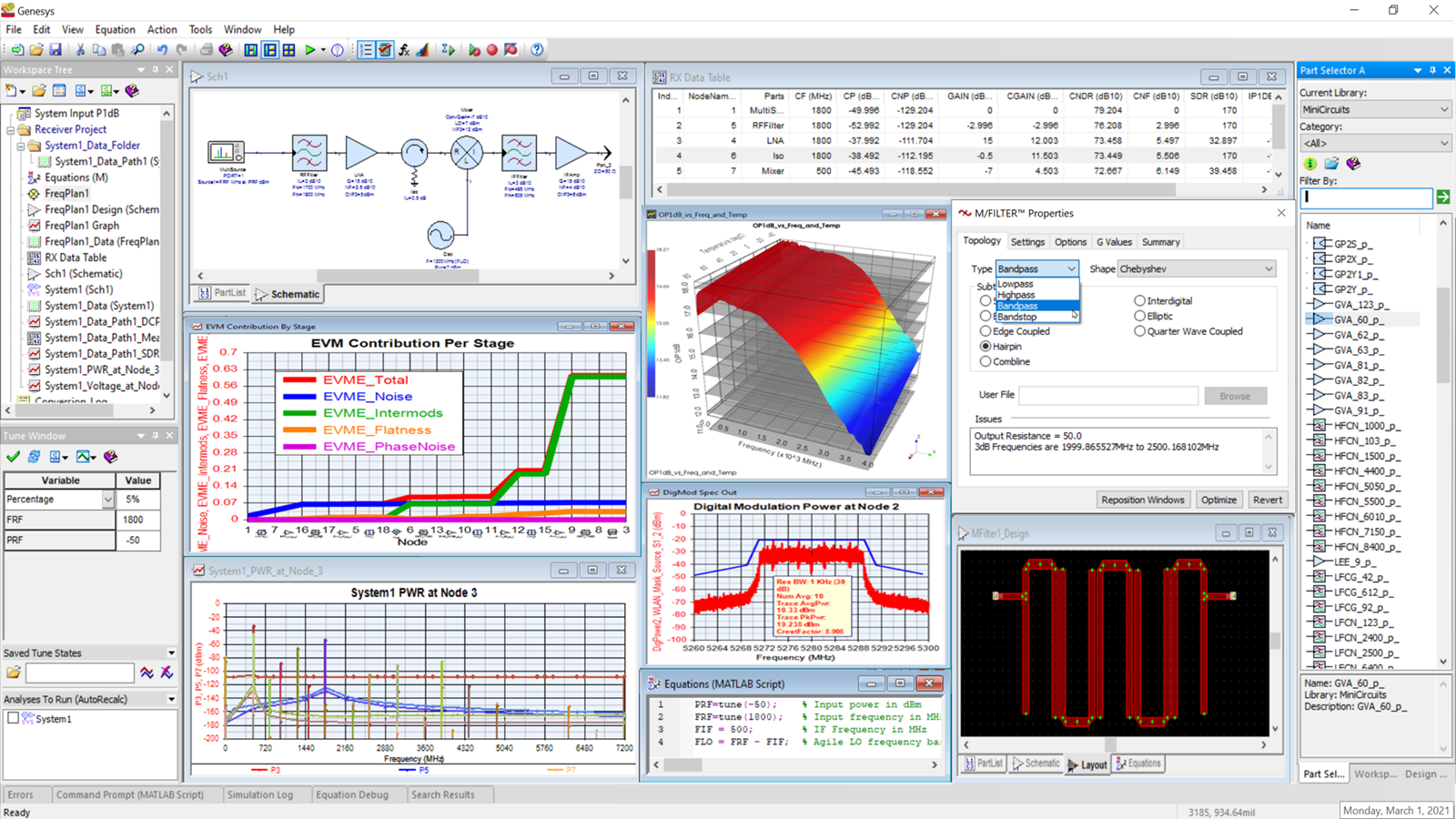
Task: Click the refresh icon in the Tune Window toolbar
Action: tap(33, 456)
